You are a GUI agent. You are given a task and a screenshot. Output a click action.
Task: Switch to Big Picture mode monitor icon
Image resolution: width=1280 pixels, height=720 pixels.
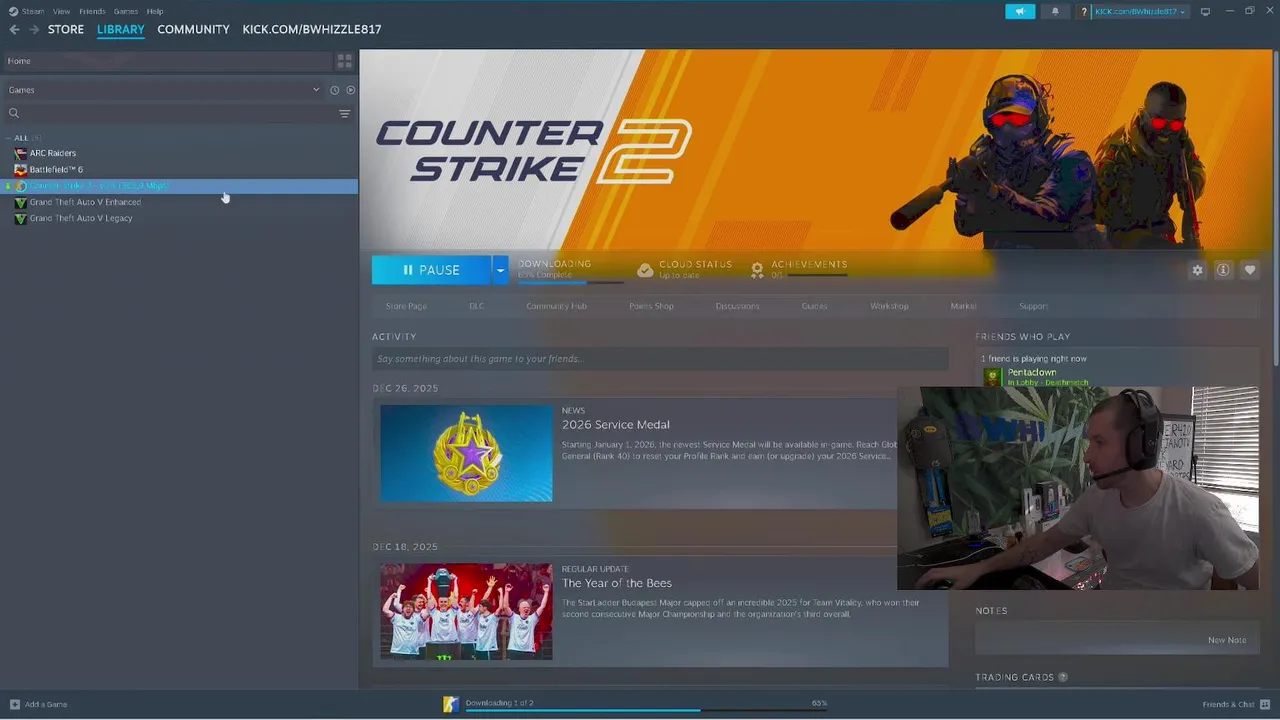[1205, 11]
